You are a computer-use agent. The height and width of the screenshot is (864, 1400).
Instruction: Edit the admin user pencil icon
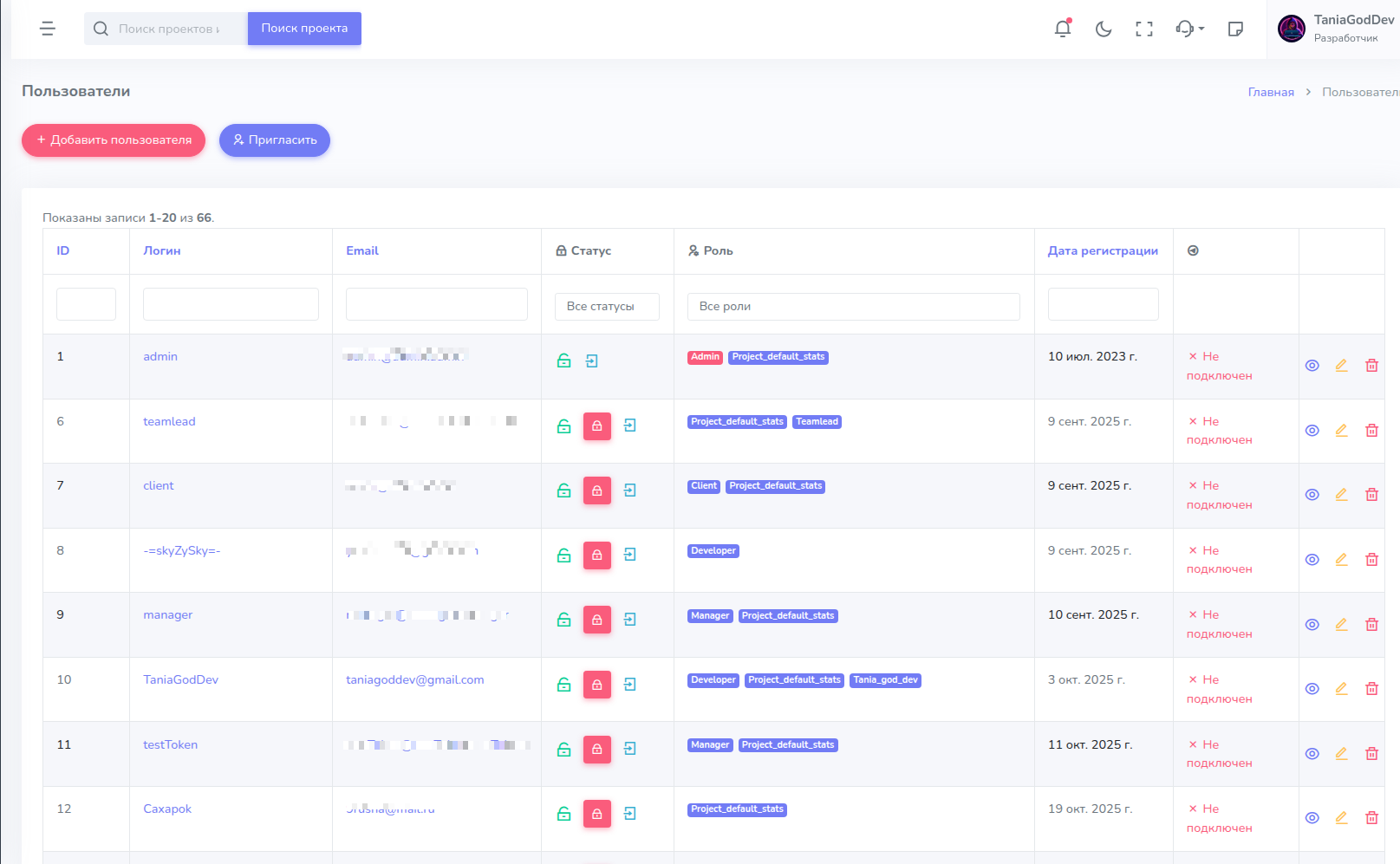click(x=1341, y=366)
